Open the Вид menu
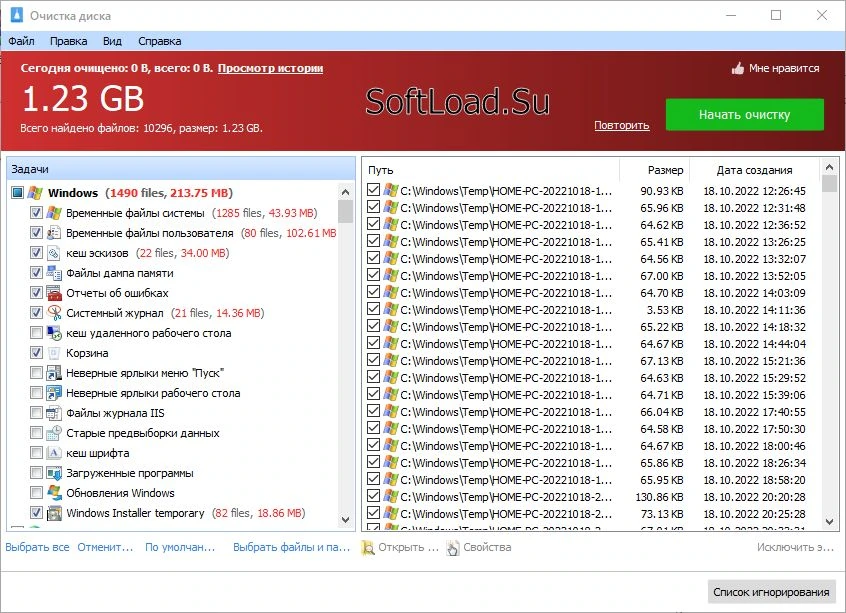The width and height of the screenshot is (846, 613). [x=112, y=41]
